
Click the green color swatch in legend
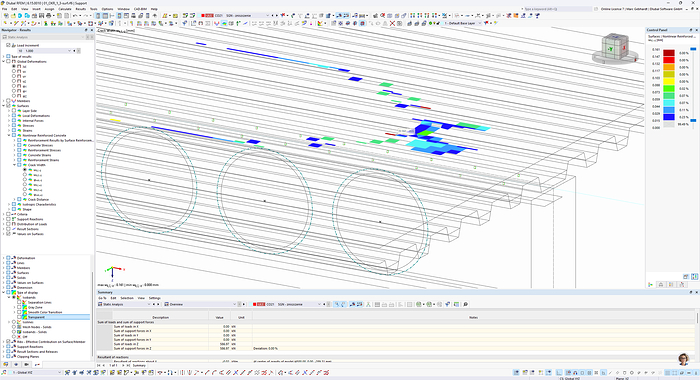(669, 88)
